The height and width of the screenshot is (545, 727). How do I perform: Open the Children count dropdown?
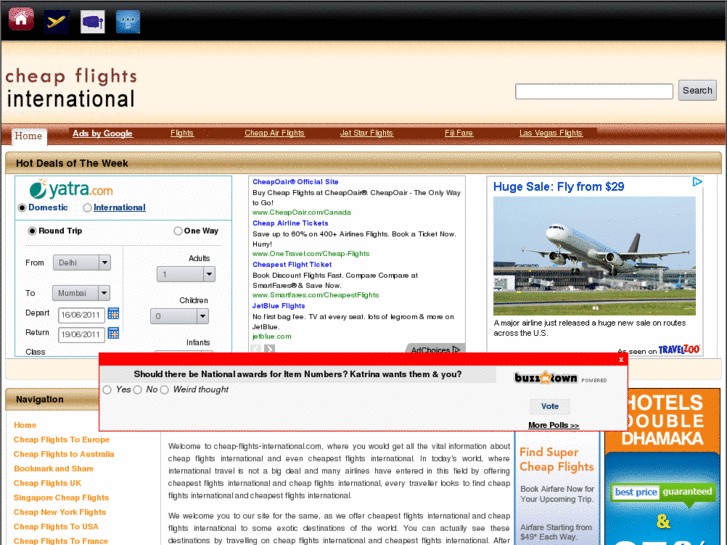point(179,316)
